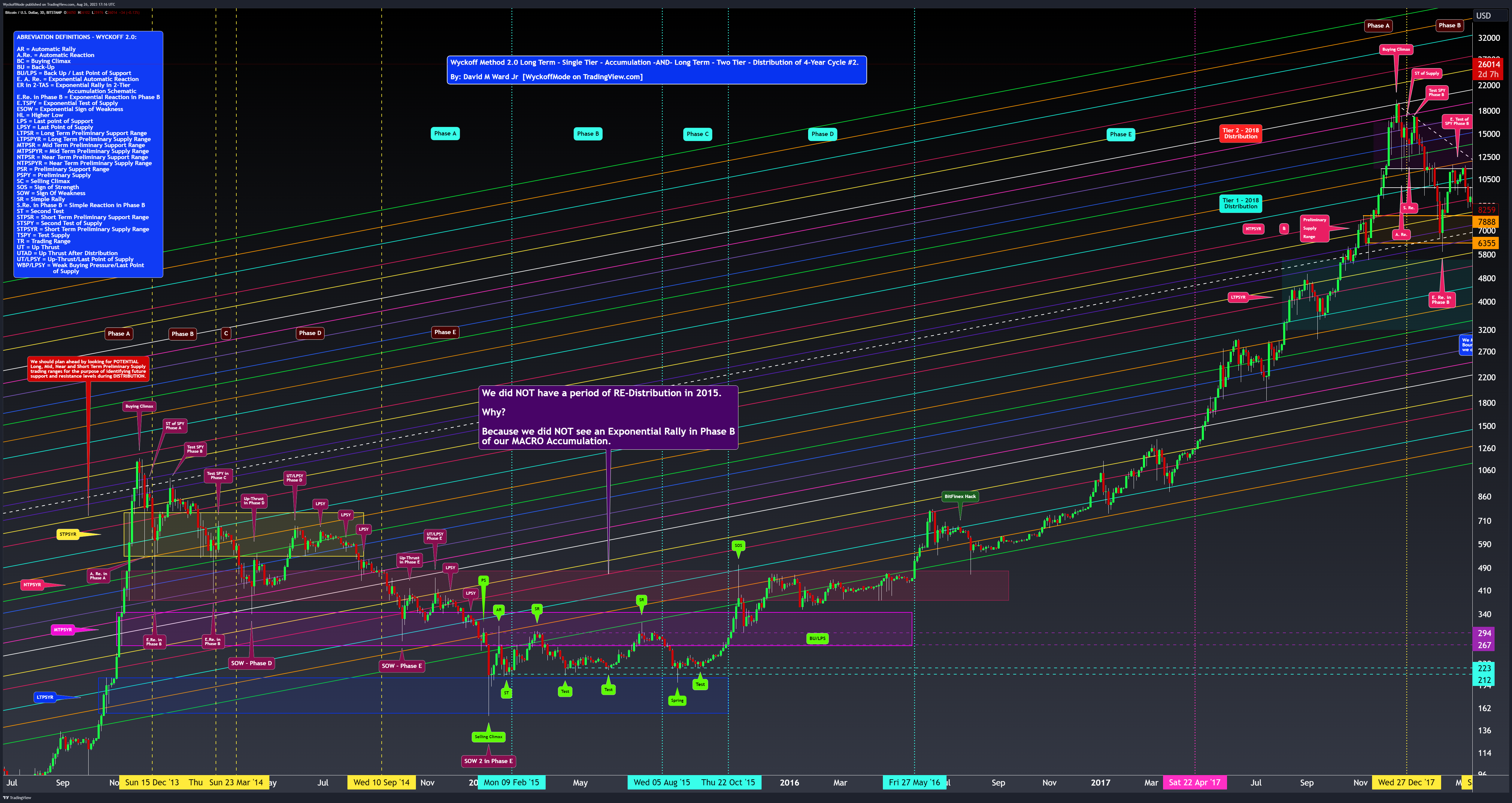
Task: Click the 'Up-Thrust in Phase E' callout
Action: (x=409, y=560)
